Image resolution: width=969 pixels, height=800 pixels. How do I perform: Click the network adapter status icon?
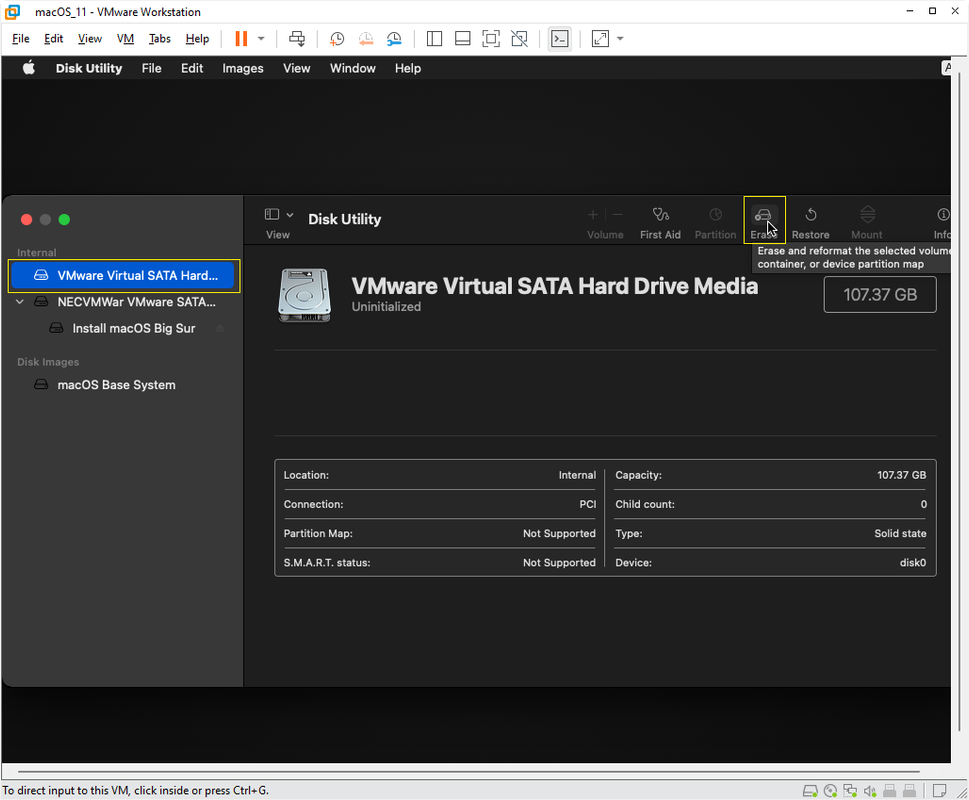coord(850,791)
